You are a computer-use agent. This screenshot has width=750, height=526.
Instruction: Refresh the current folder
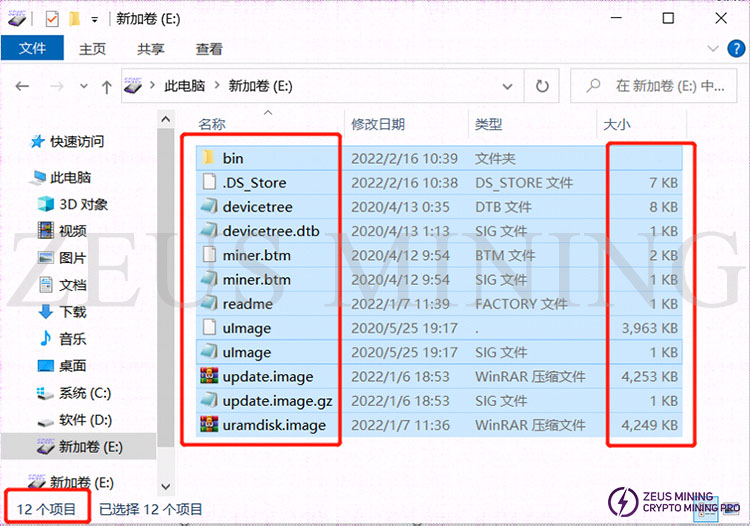pos(542,87)
